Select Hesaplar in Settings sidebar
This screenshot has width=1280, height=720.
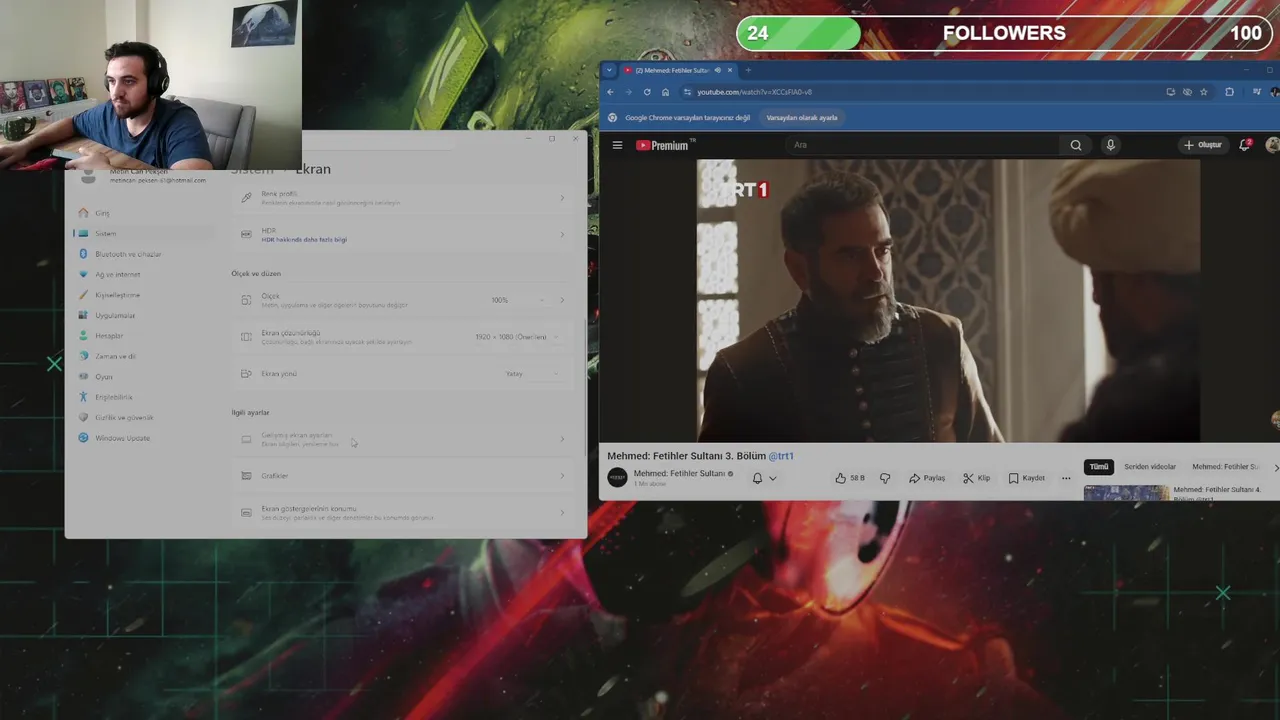[x=142, y=336]
